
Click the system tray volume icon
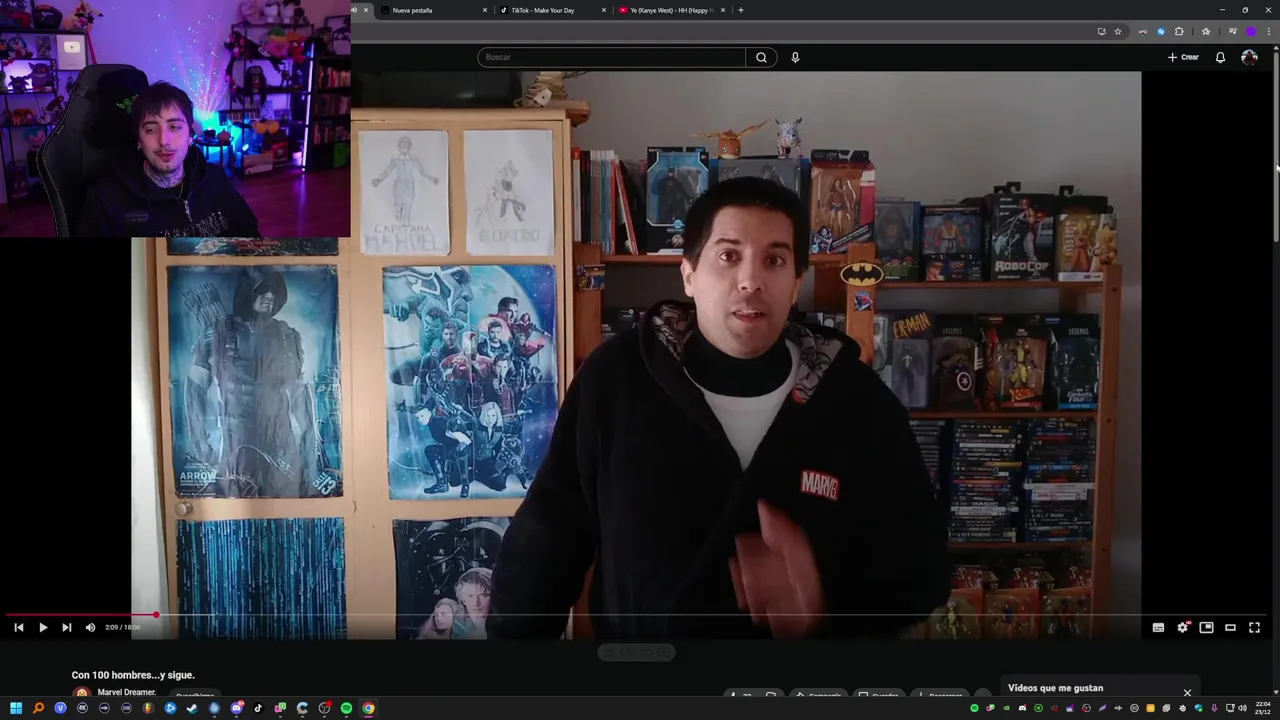tap(1242, 708)
